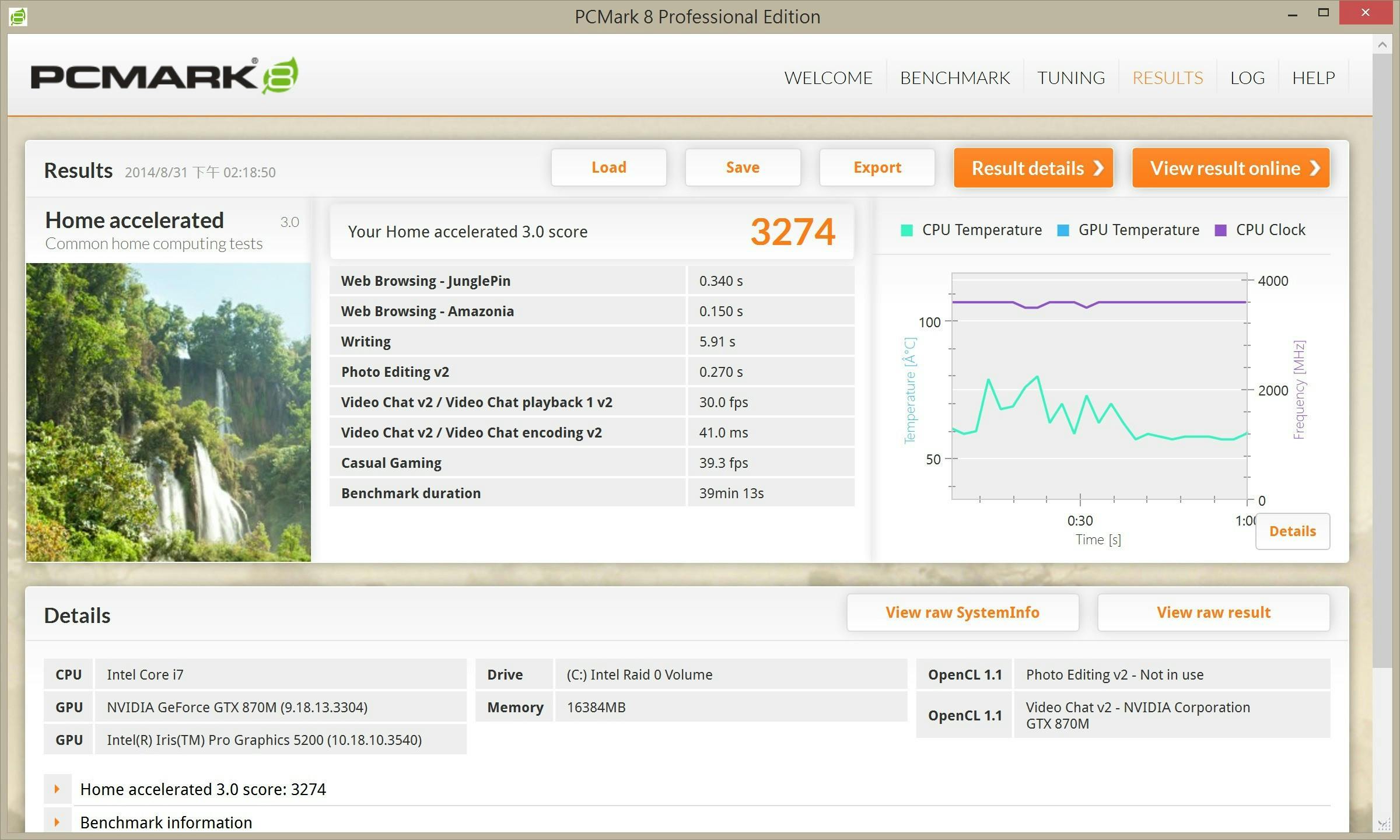The width and height of the screenshot is (1400, 840).
Task: Click the CPU Temperature legend swatch
Action: coord(907,230)
